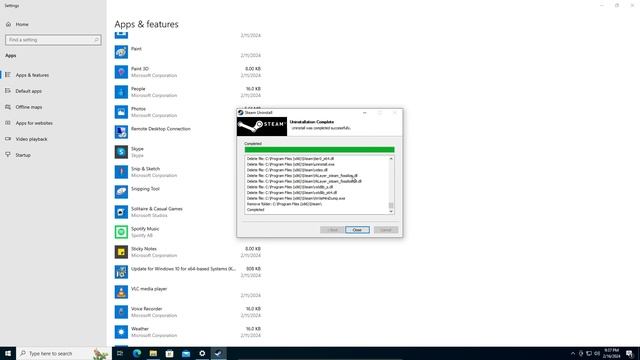The width and height of the screenshot is (640, 360).
Task: Click the log scrollbar up arrow
Action: click(x=391, y=158)
